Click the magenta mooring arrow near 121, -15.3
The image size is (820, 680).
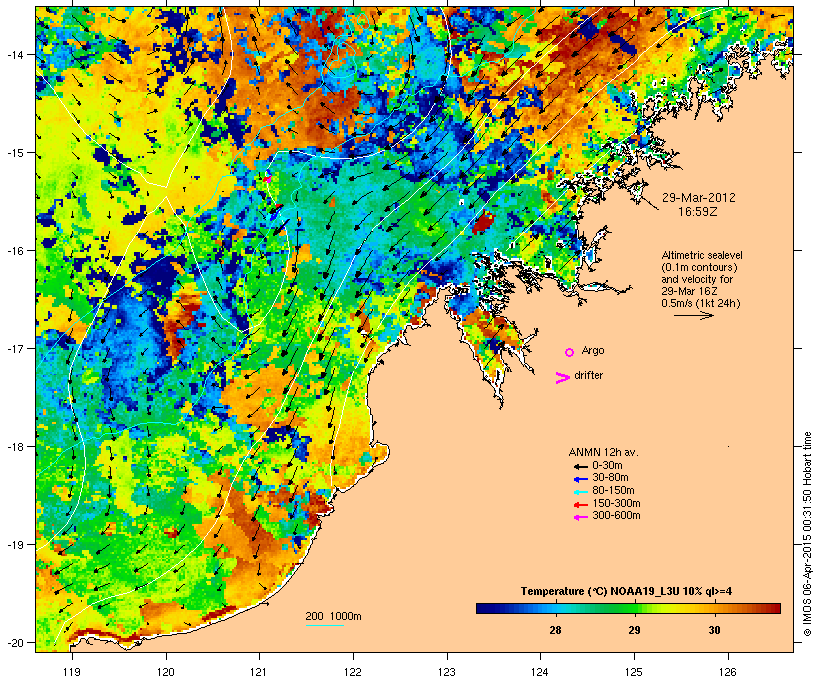click(267, 179)
